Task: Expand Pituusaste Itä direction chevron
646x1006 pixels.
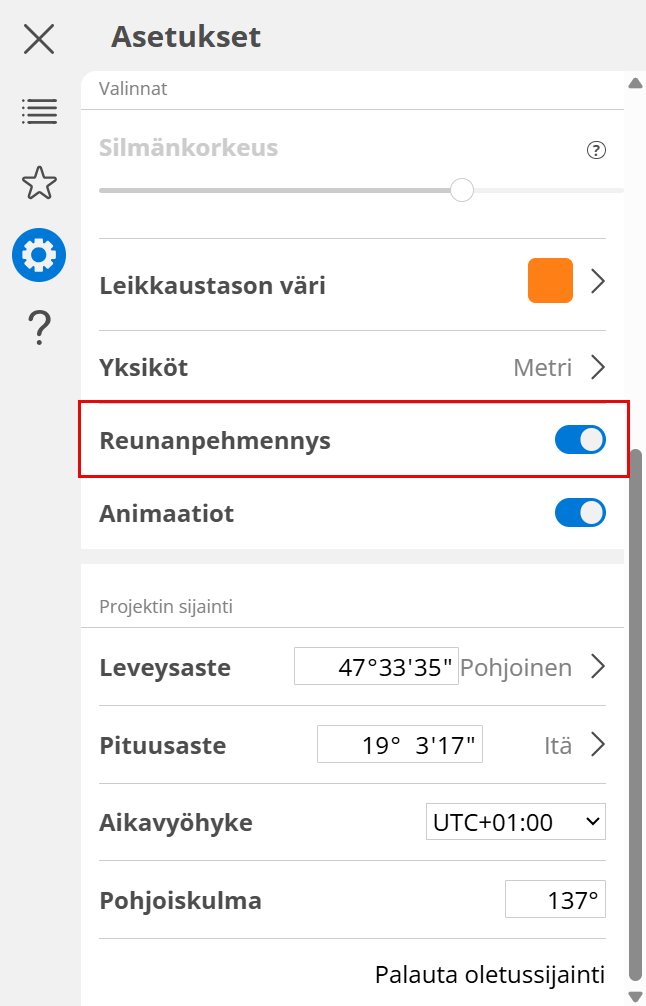Action: pyautogui.click(x=598, y=744)
